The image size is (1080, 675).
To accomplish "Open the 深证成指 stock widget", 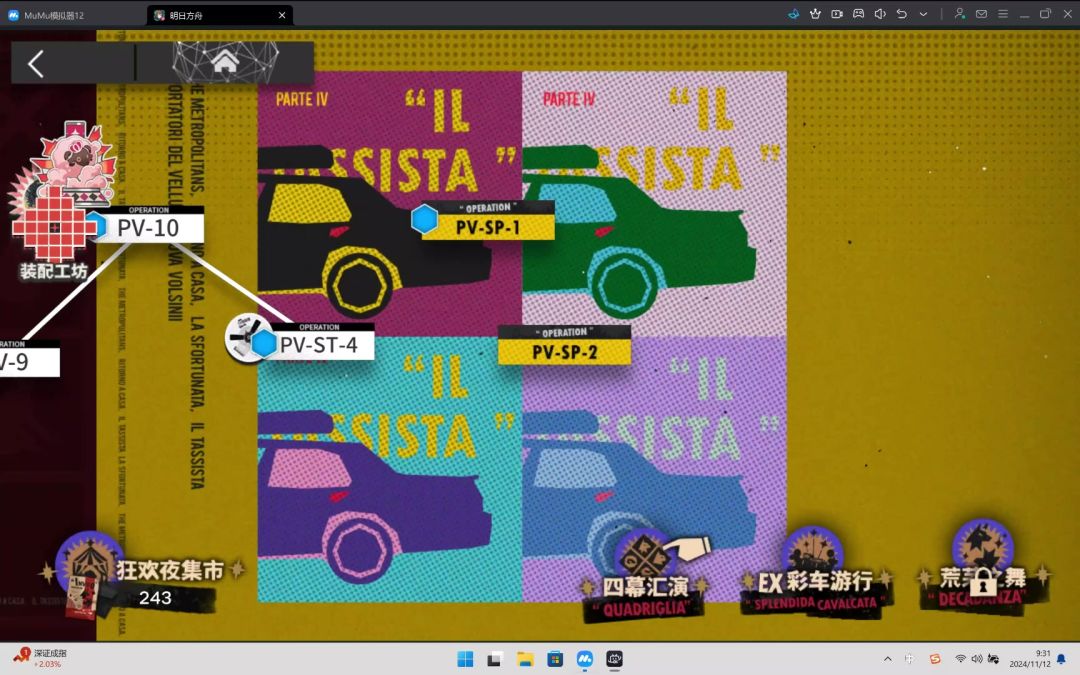I will (x=40, y=658).
